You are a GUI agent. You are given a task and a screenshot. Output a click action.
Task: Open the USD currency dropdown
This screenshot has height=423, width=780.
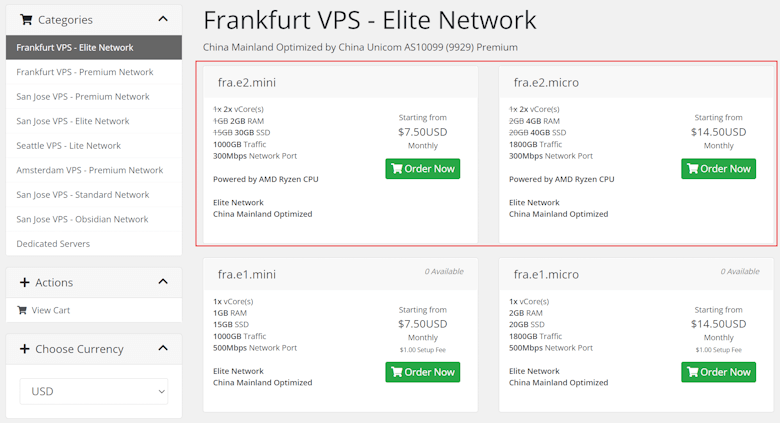(94, 391)
